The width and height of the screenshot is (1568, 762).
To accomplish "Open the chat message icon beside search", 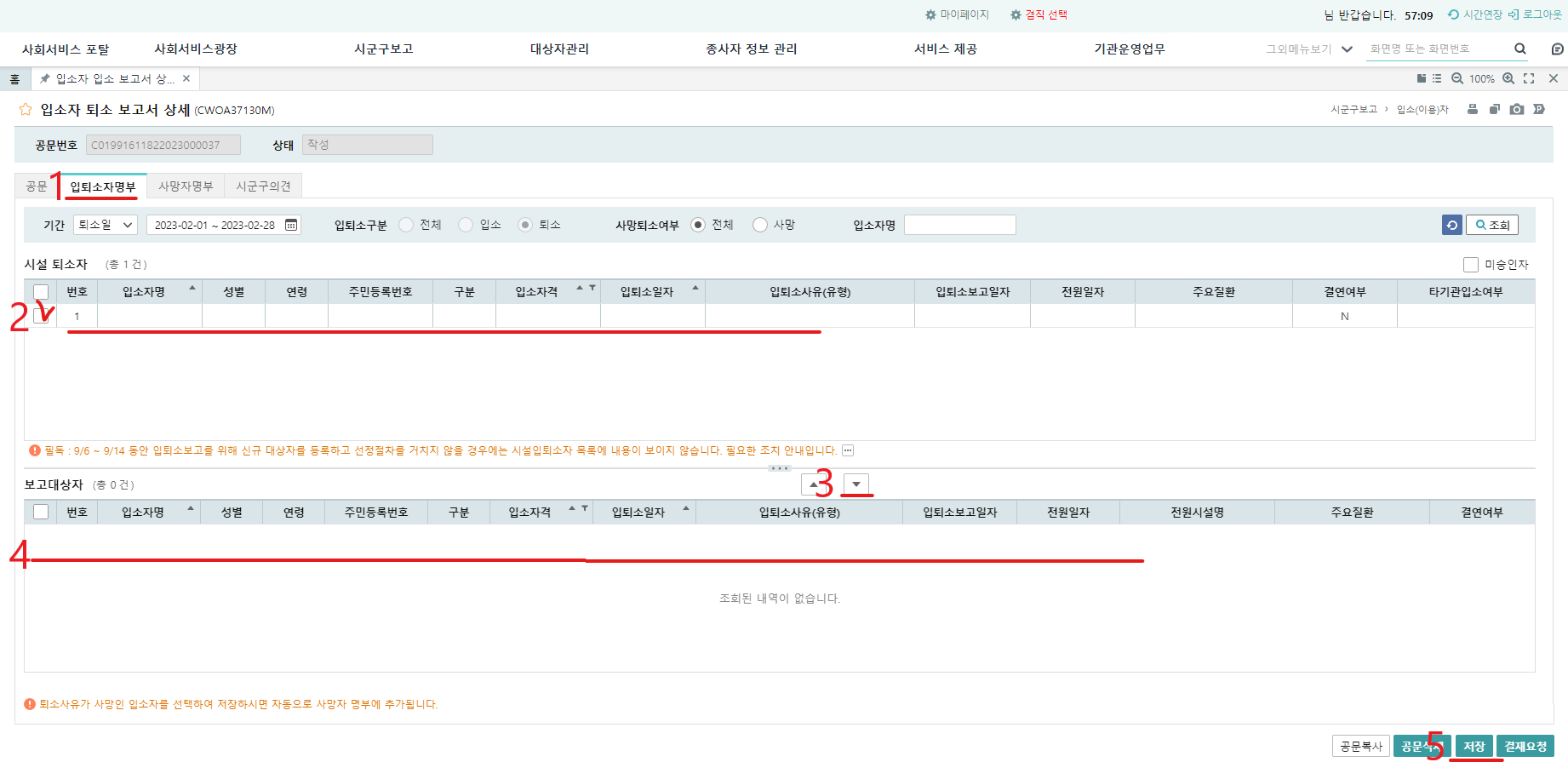I will click(1557, 49).
